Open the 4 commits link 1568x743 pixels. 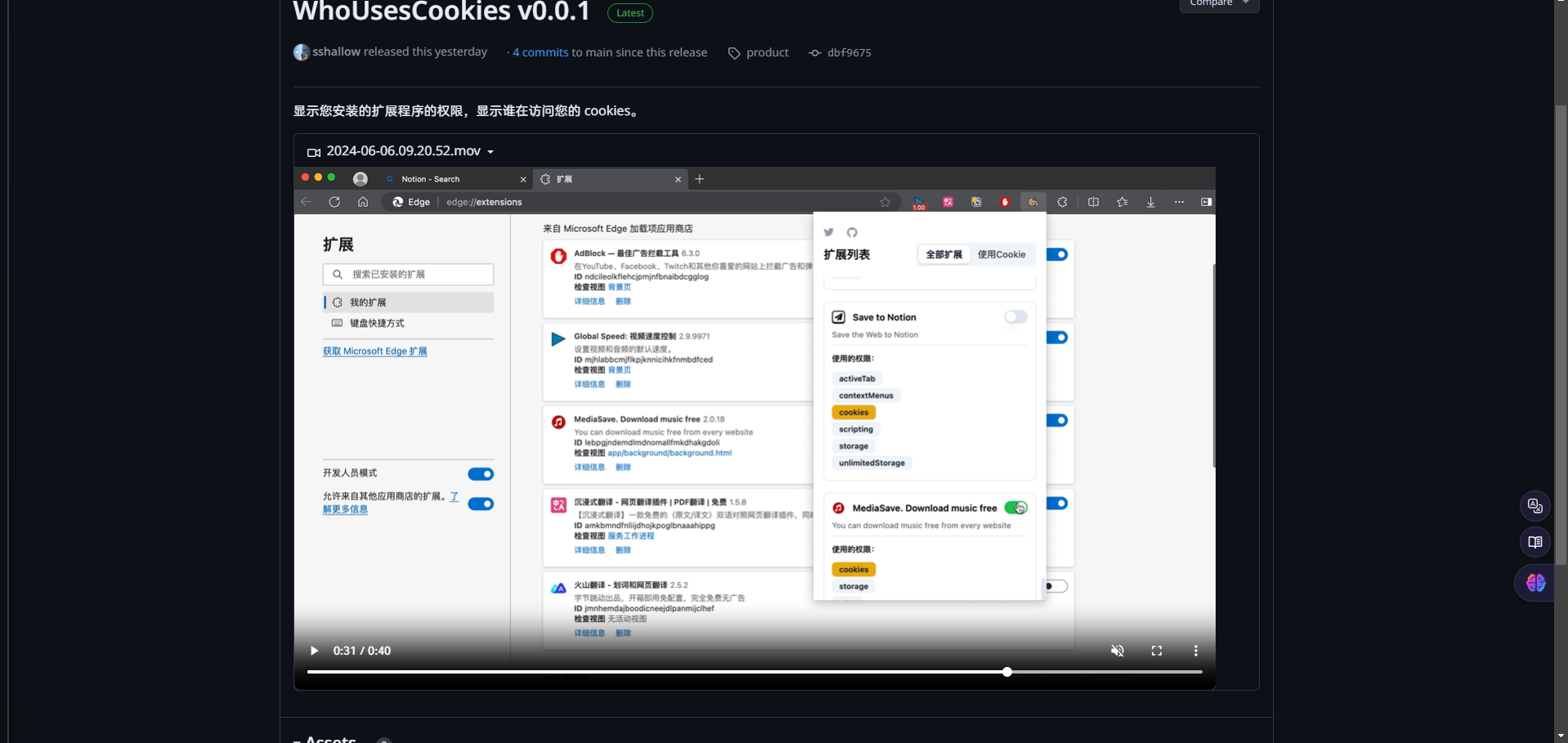coord(540,52)
